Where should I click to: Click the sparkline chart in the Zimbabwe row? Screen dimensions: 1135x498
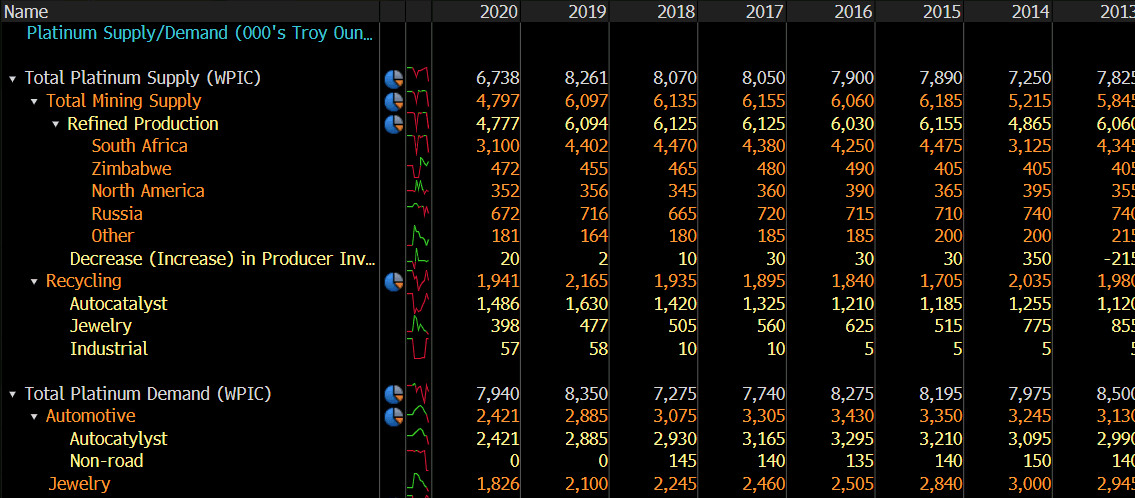418,169
